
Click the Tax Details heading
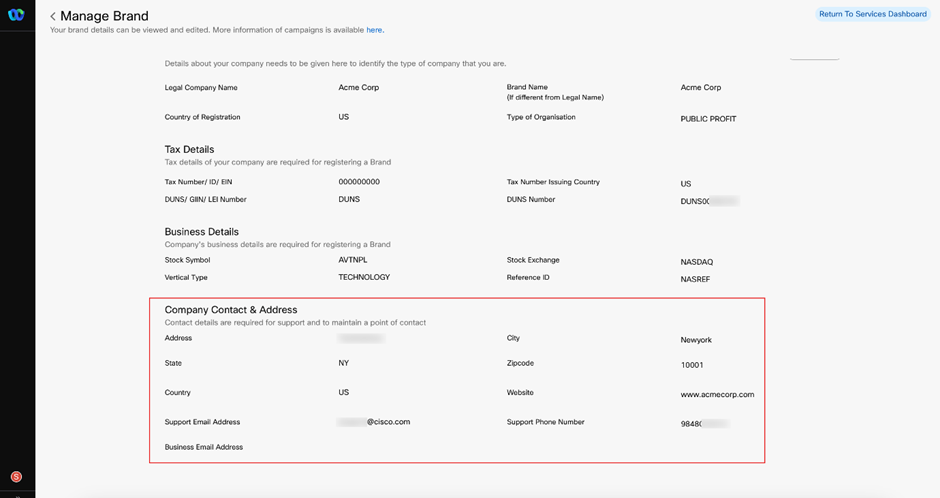(189, 149)
